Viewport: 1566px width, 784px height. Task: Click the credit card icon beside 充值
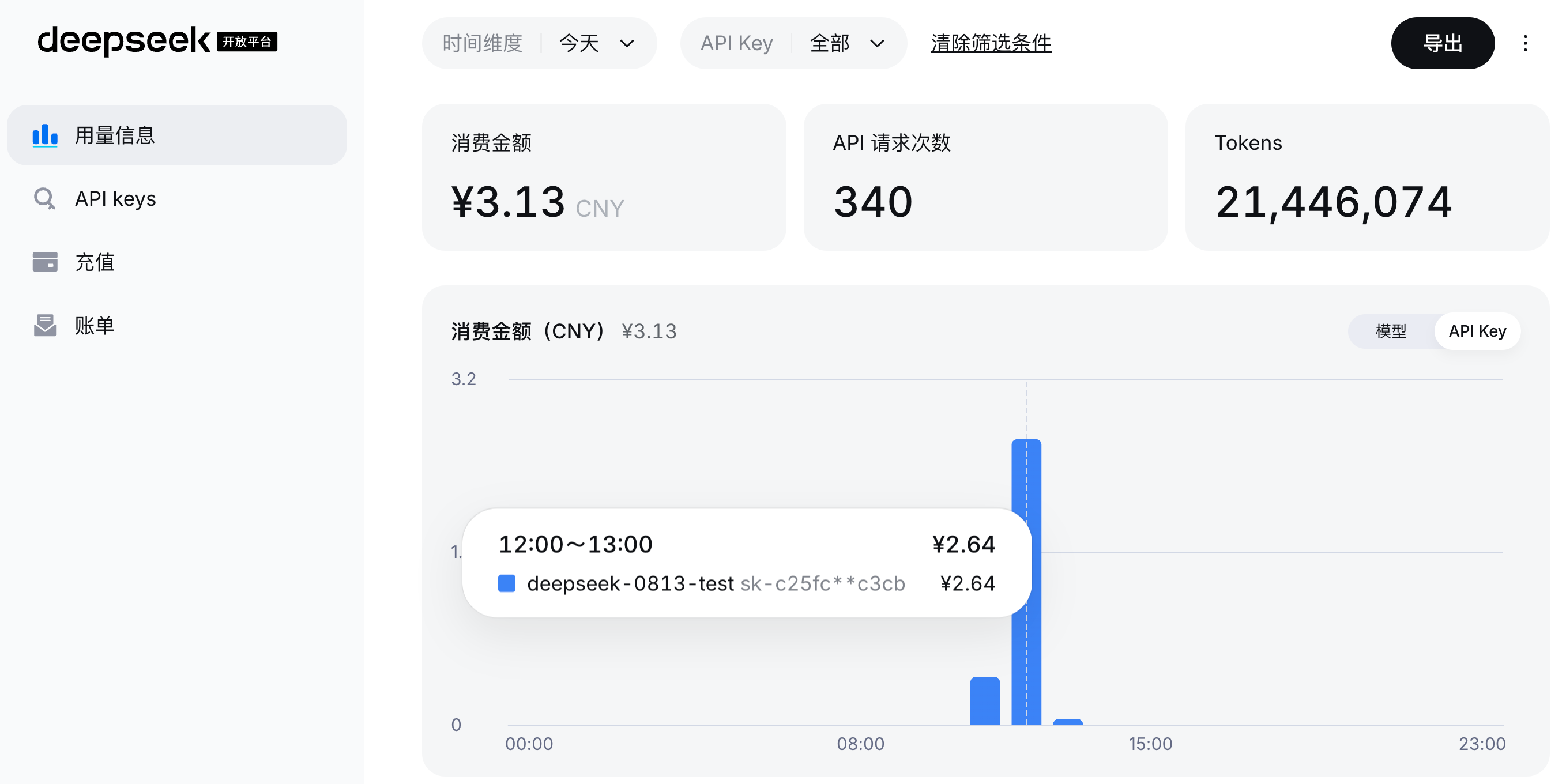click(45, 262)
